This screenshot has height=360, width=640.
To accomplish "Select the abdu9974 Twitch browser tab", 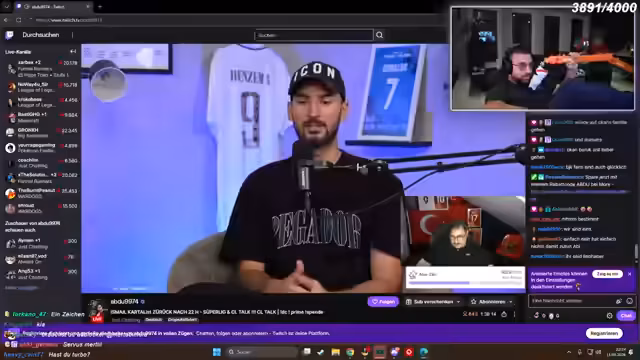I will 53,7.
